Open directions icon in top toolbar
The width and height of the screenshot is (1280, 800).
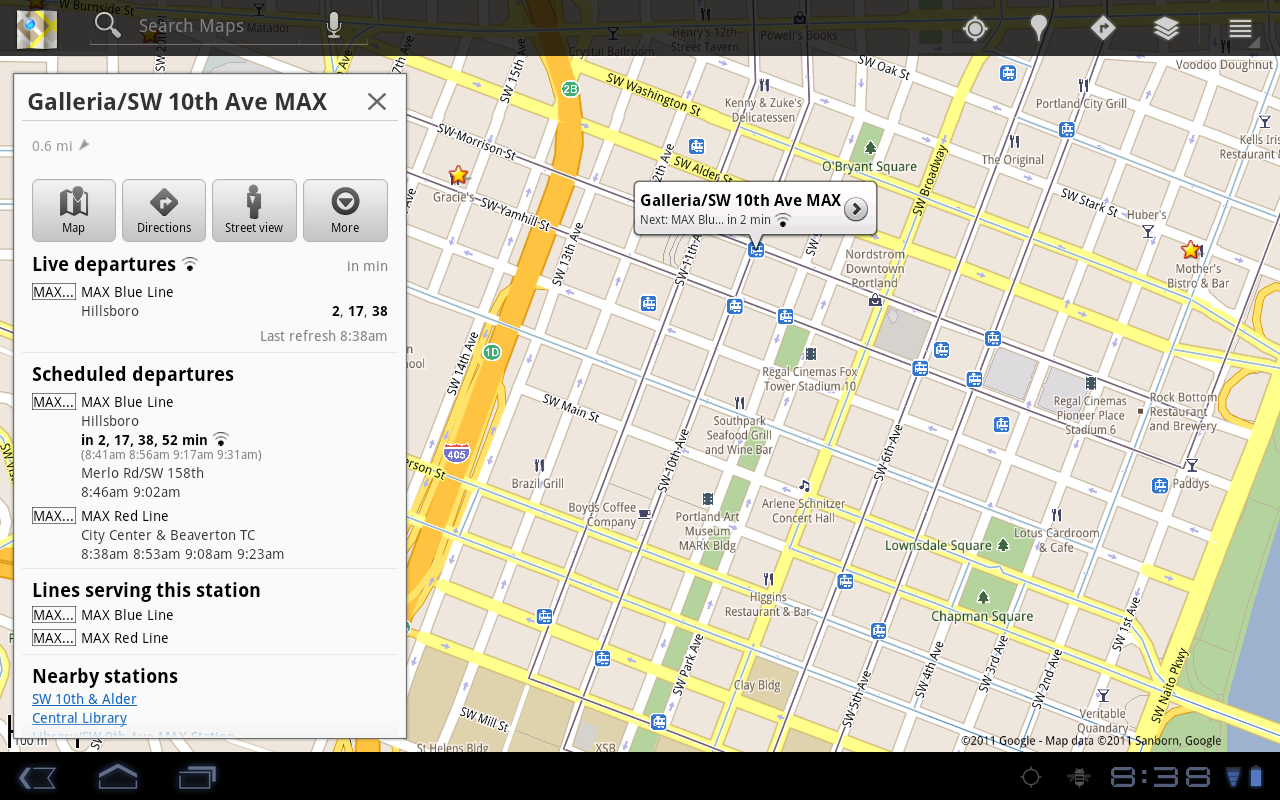coord(1102,28)
